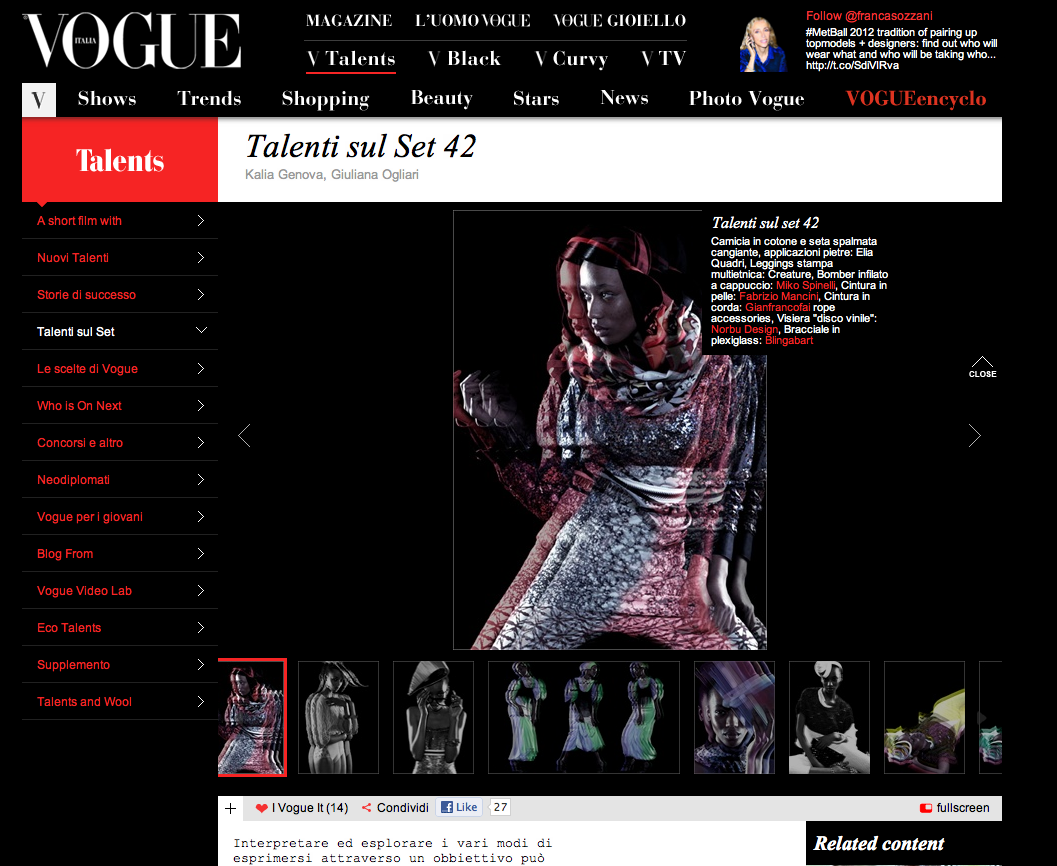Click the Facebook Like button
This screenshot has height=866, width=1057.
(x=459, y=807)
